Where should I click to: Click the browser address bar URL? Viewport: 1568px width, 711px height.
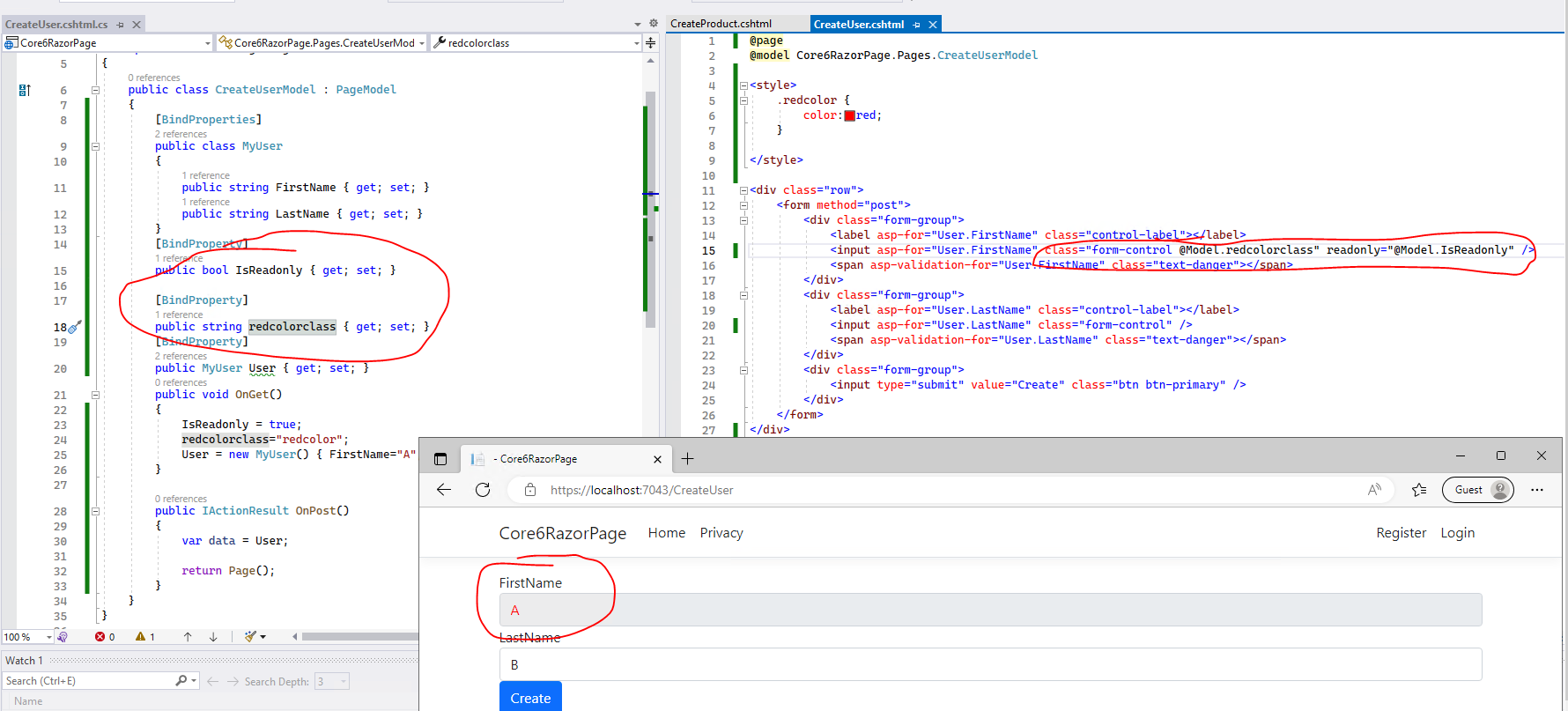(x=642, y=490)
